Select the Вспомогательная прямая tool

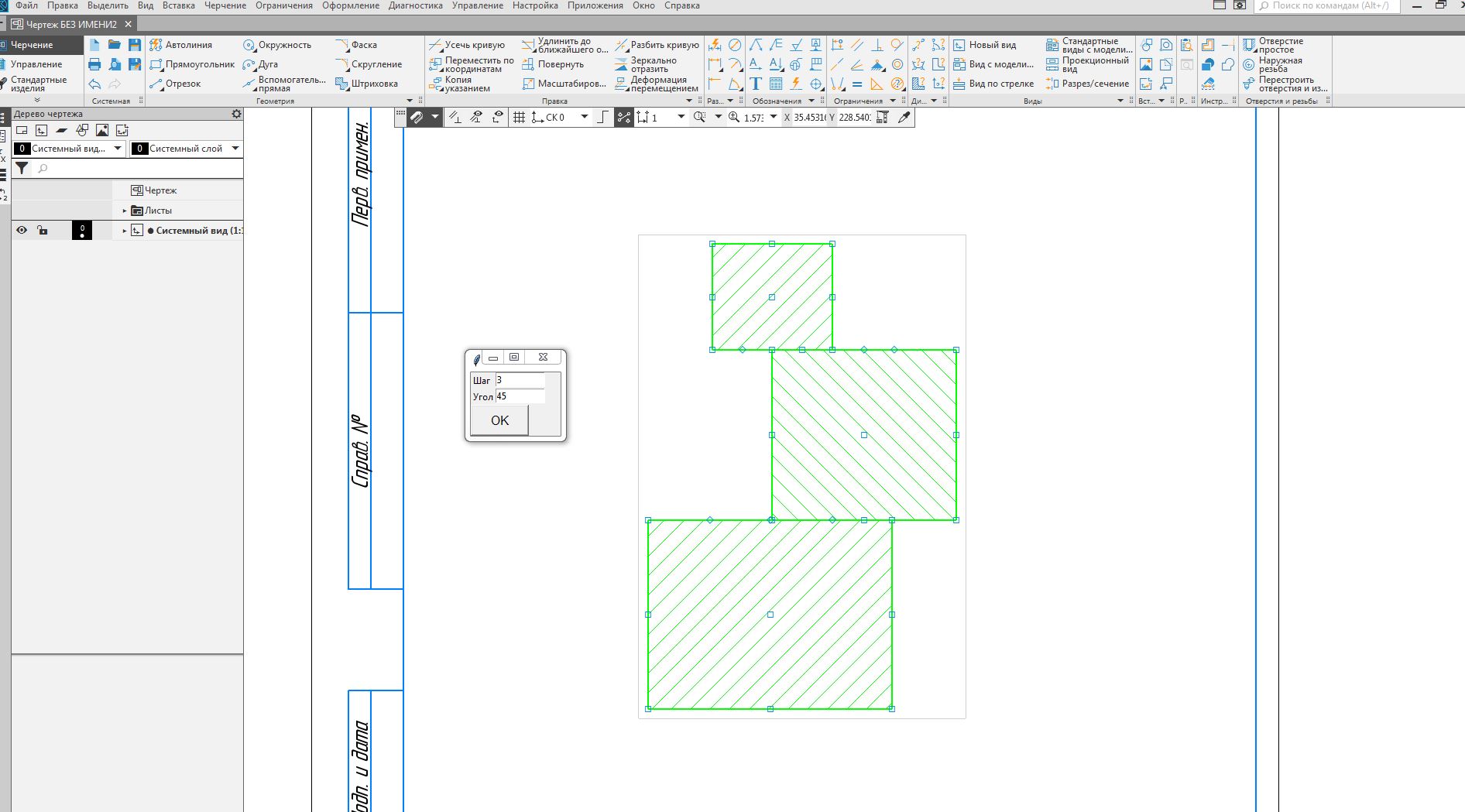pyautogui.click(x=284, y=84)
